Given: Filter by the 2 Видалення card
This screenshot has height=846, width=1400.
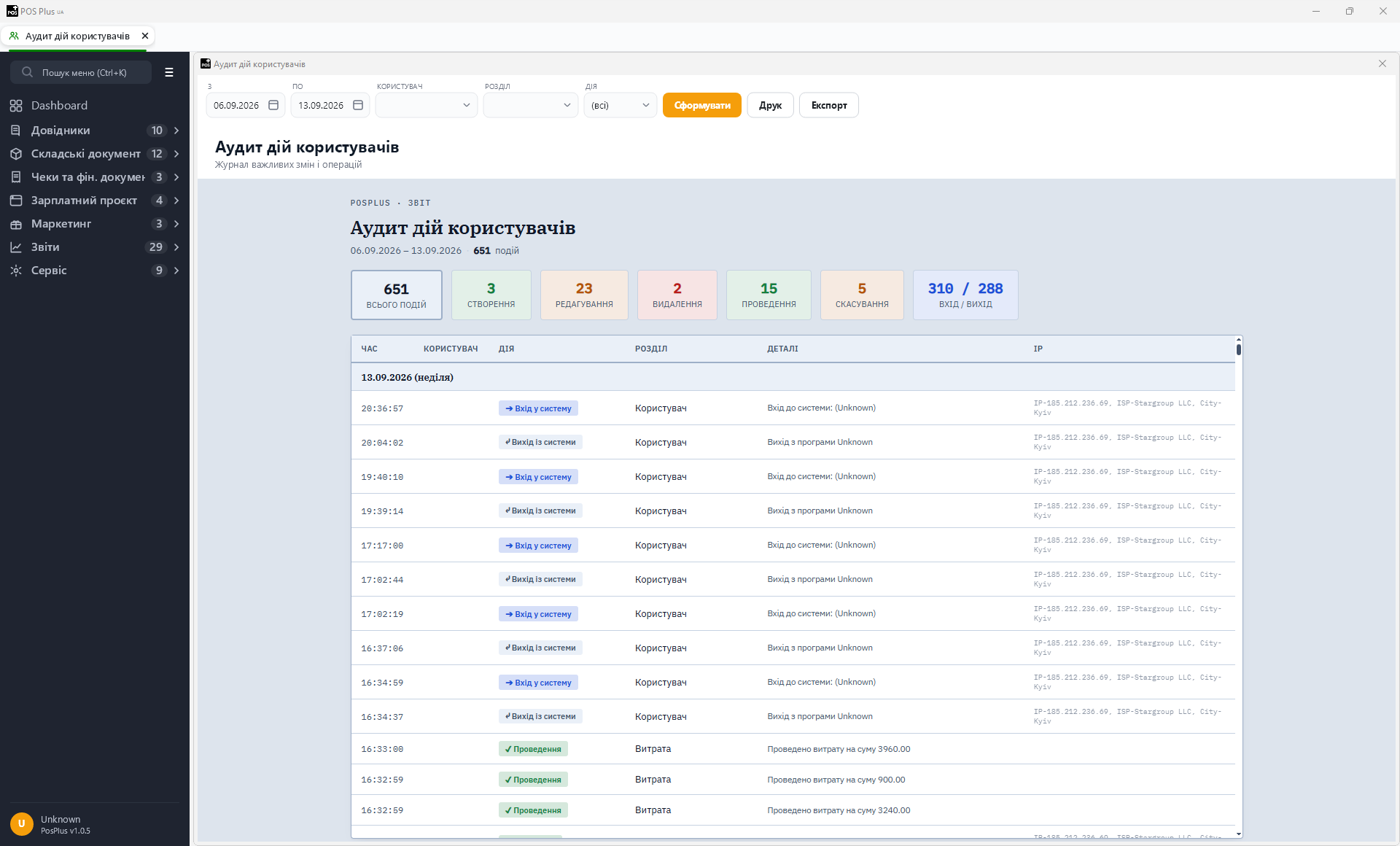Looking at the screenshot, I should [677, 295].
